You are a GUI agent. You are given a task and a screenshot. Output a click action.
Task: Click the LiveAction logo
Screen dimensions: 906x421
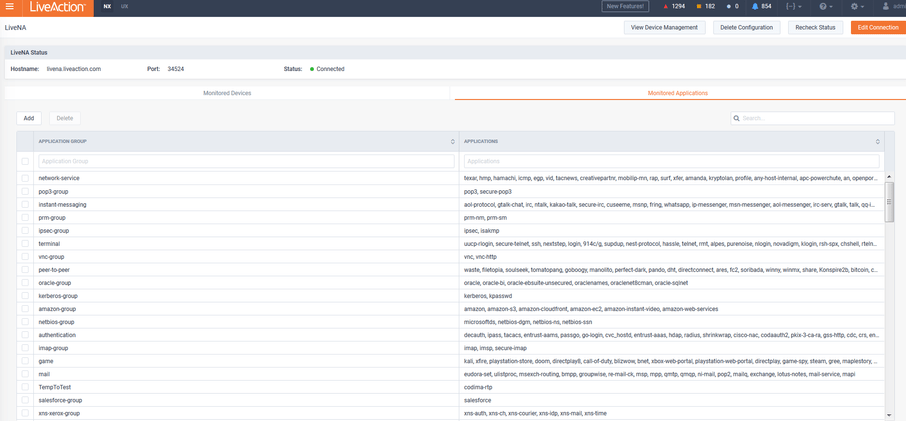click(57, 7)
